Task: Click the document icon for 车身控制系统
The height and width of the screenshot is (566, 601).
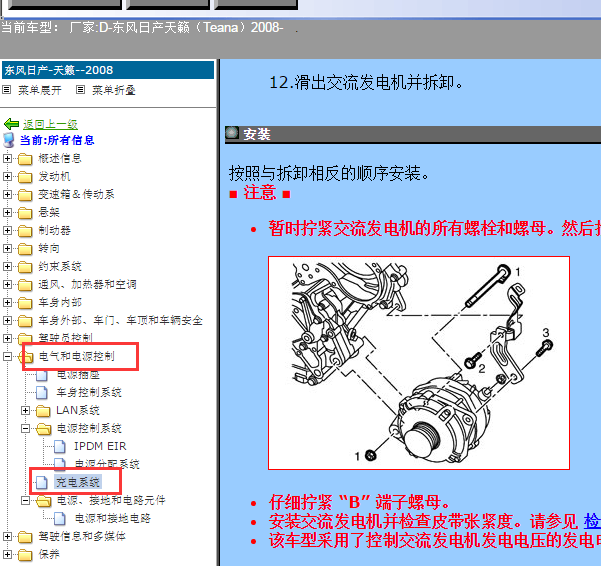Action: tap(42, 392)
